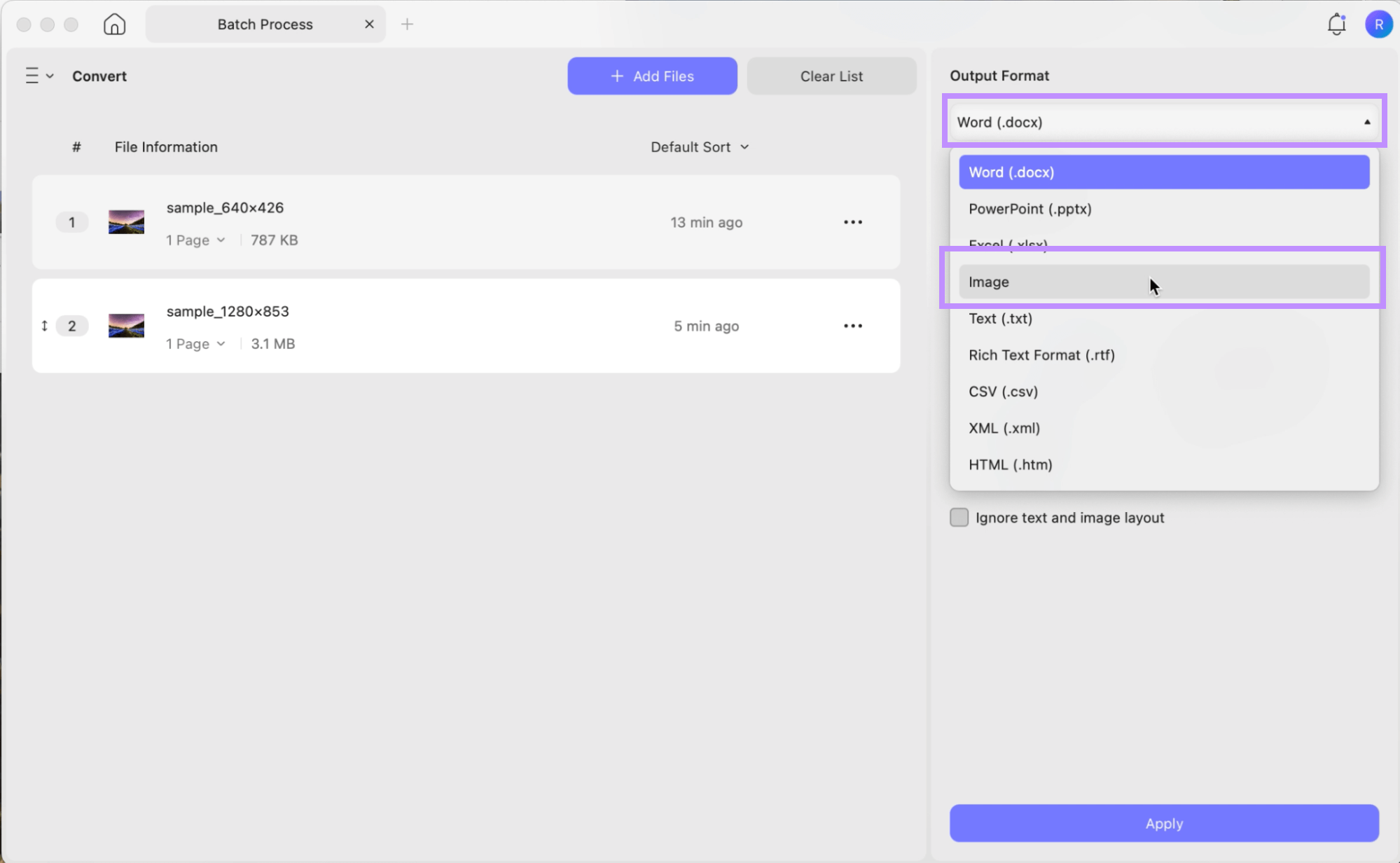Select Word (.docx) in the list

pyautogui.click(x=1164, y=172)
